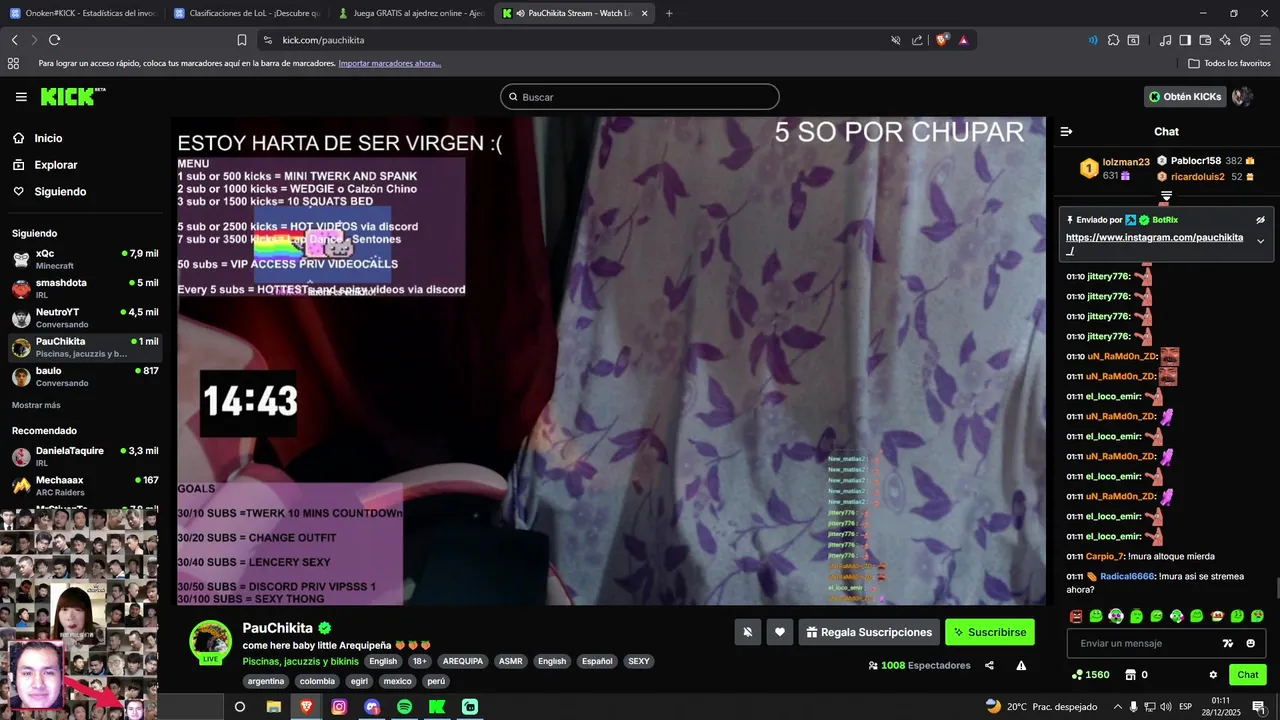Open Todos los favoritos folder
This screenshot has width=1280, height=720.
coord(1230,63)
